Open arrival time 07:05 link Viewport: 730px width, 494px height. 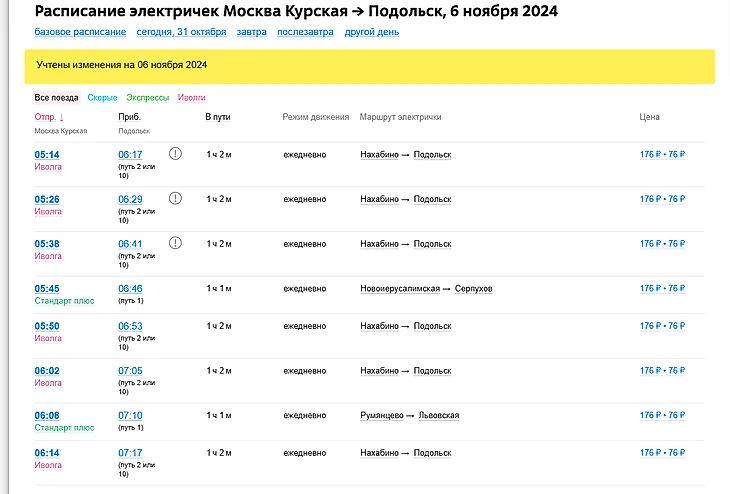[130, 371]
